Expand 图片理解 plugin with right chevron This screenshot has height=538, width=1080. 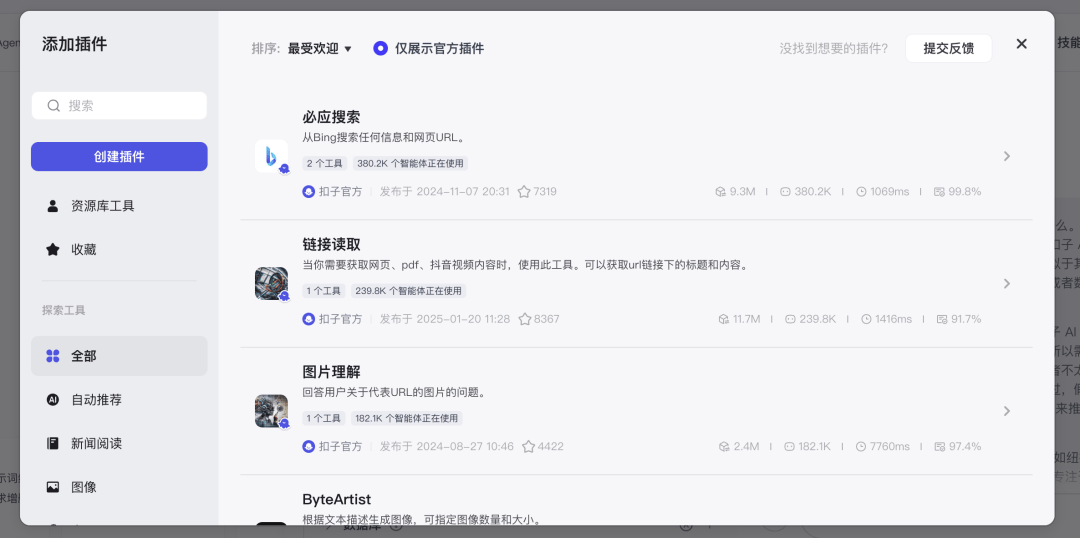[x=1007, y=411]
